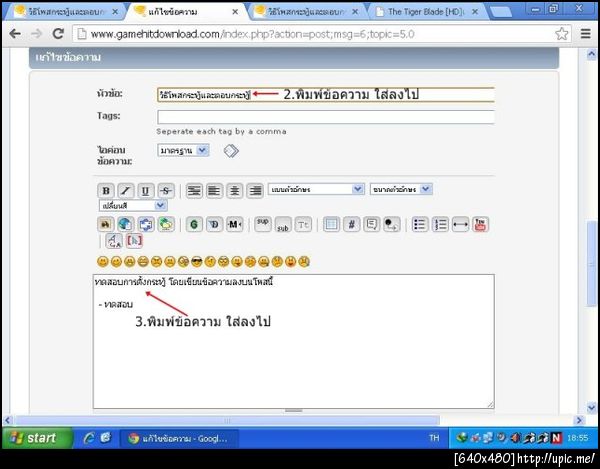Insert YouTube video button
The image size is (600, 469).
[x=481, y=224]
